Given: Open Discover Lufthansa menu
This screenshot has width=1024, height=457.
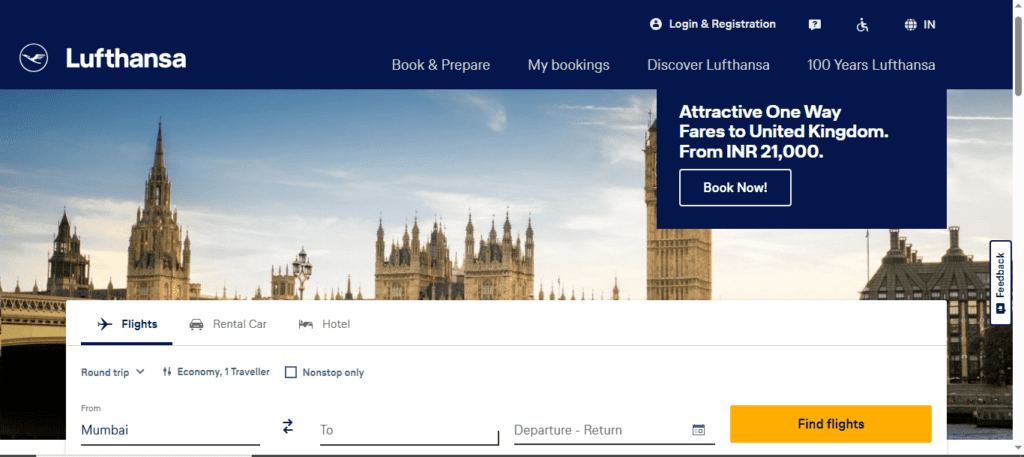Looking at the screenshot, I should (x=708, y=65).
